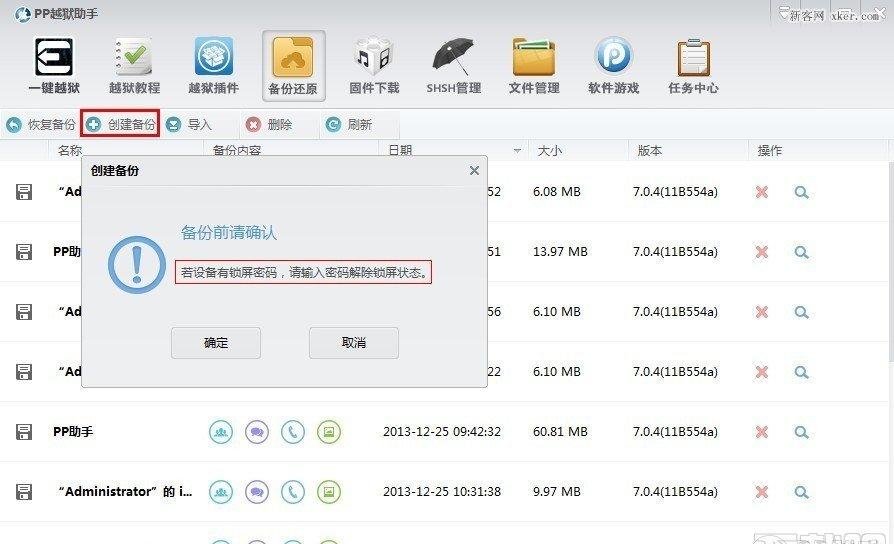
Task: Open the 任务中心 task center
Action: pyautogui.click(x=693, y=66)
